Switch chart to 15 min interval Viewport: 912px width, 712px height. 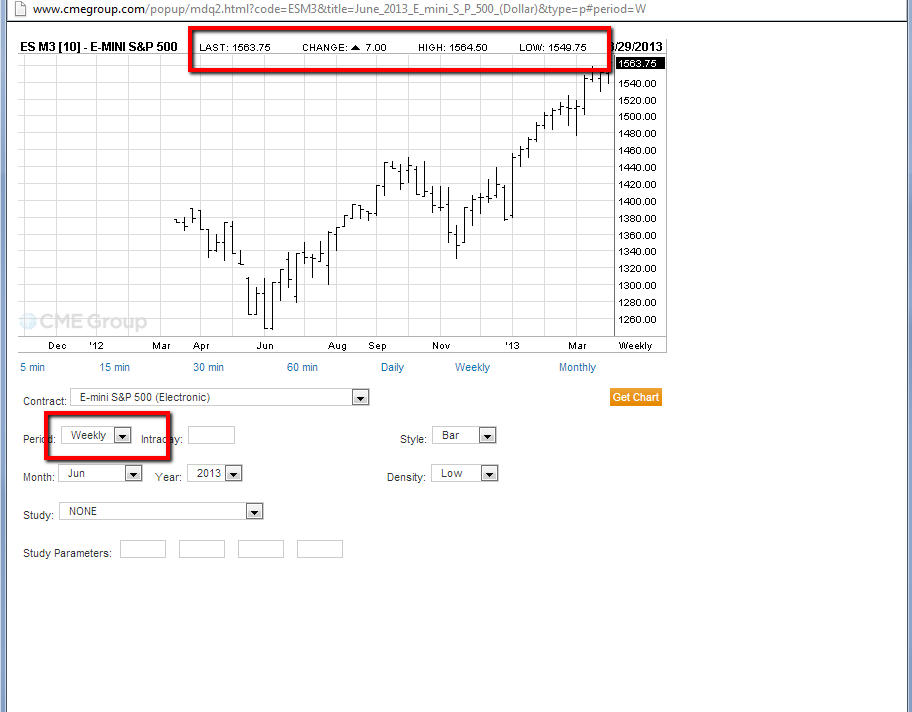click(115, 367)
